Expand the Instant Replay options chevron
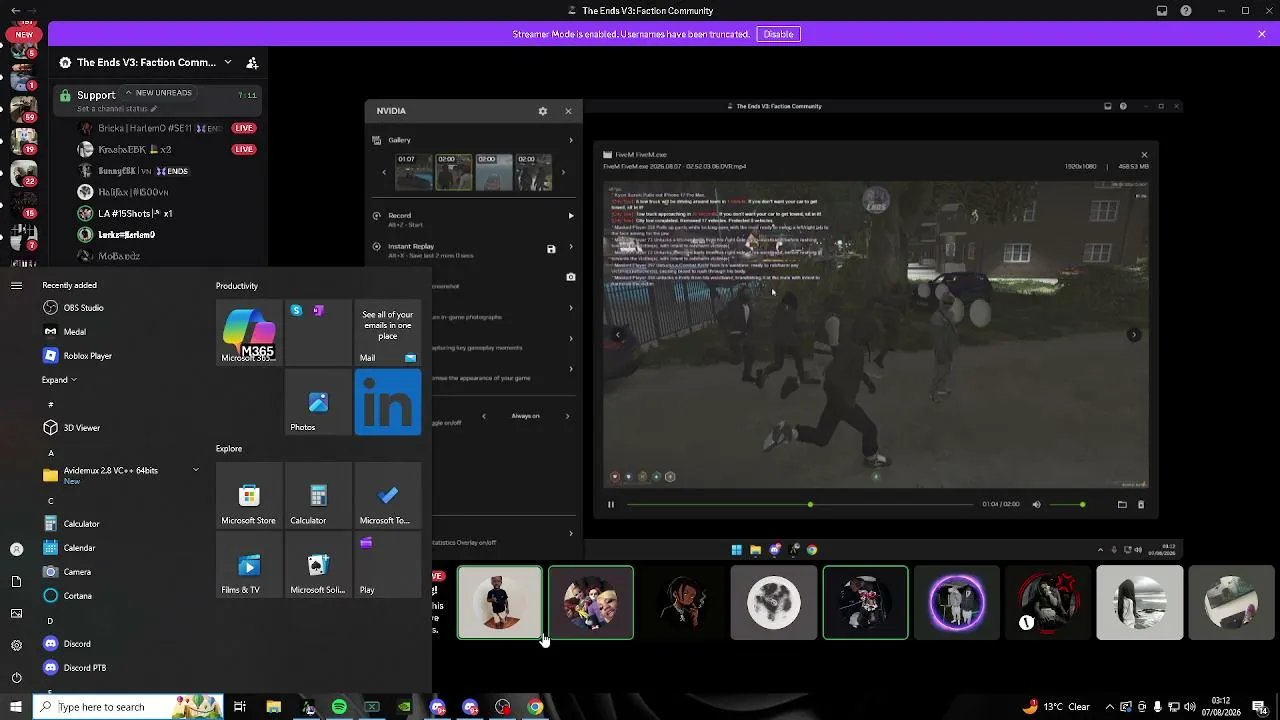Screen dimensions: 1280x720 click(571, 246)
